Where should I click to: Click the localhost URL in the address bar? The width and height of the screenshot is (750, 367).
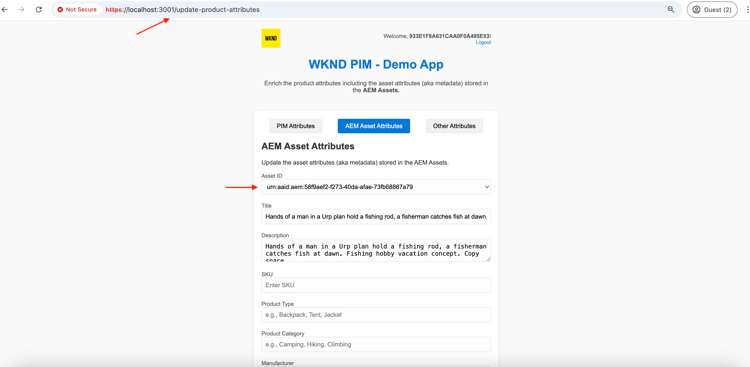(x=183, y=10)
